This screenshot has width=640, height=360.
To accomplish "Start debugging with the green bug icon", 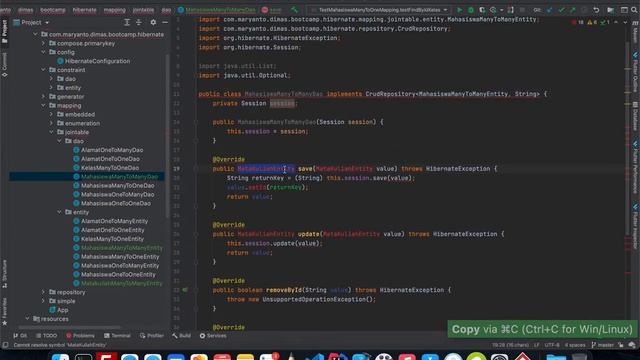I will click(x=471, y=10).
